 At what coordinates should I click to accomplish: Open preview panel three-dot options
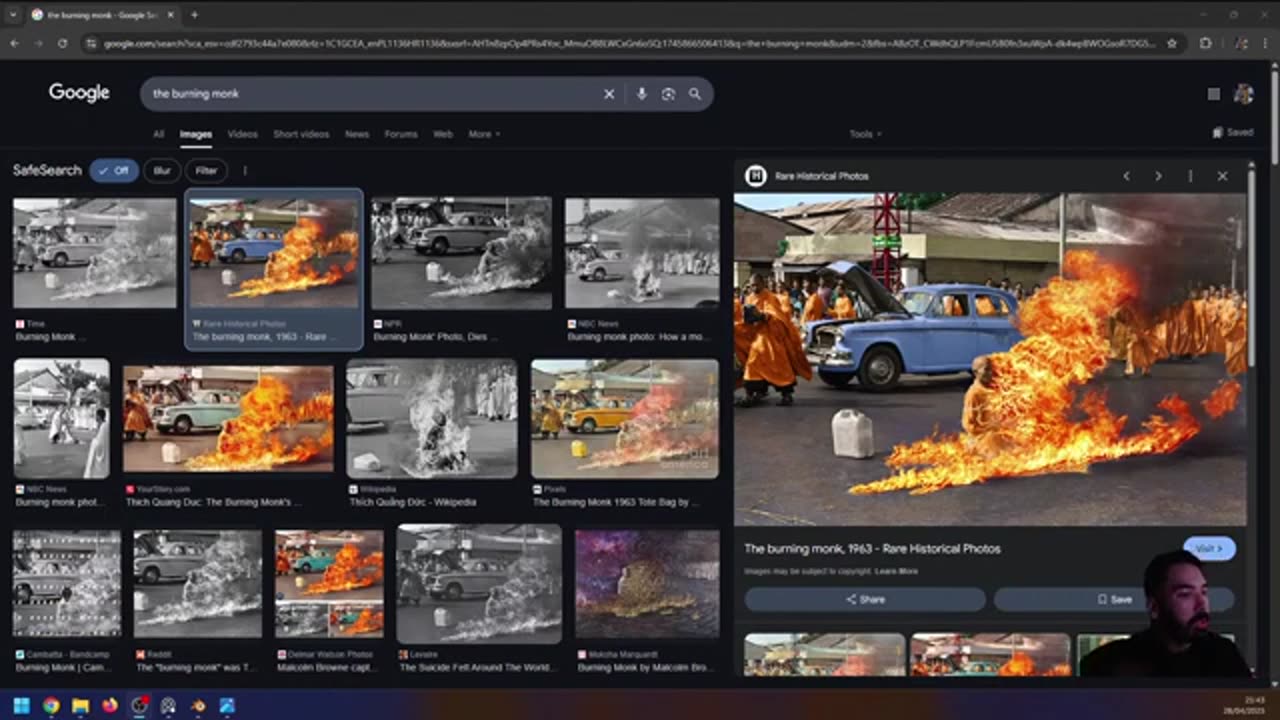[x=1190, y=176]
